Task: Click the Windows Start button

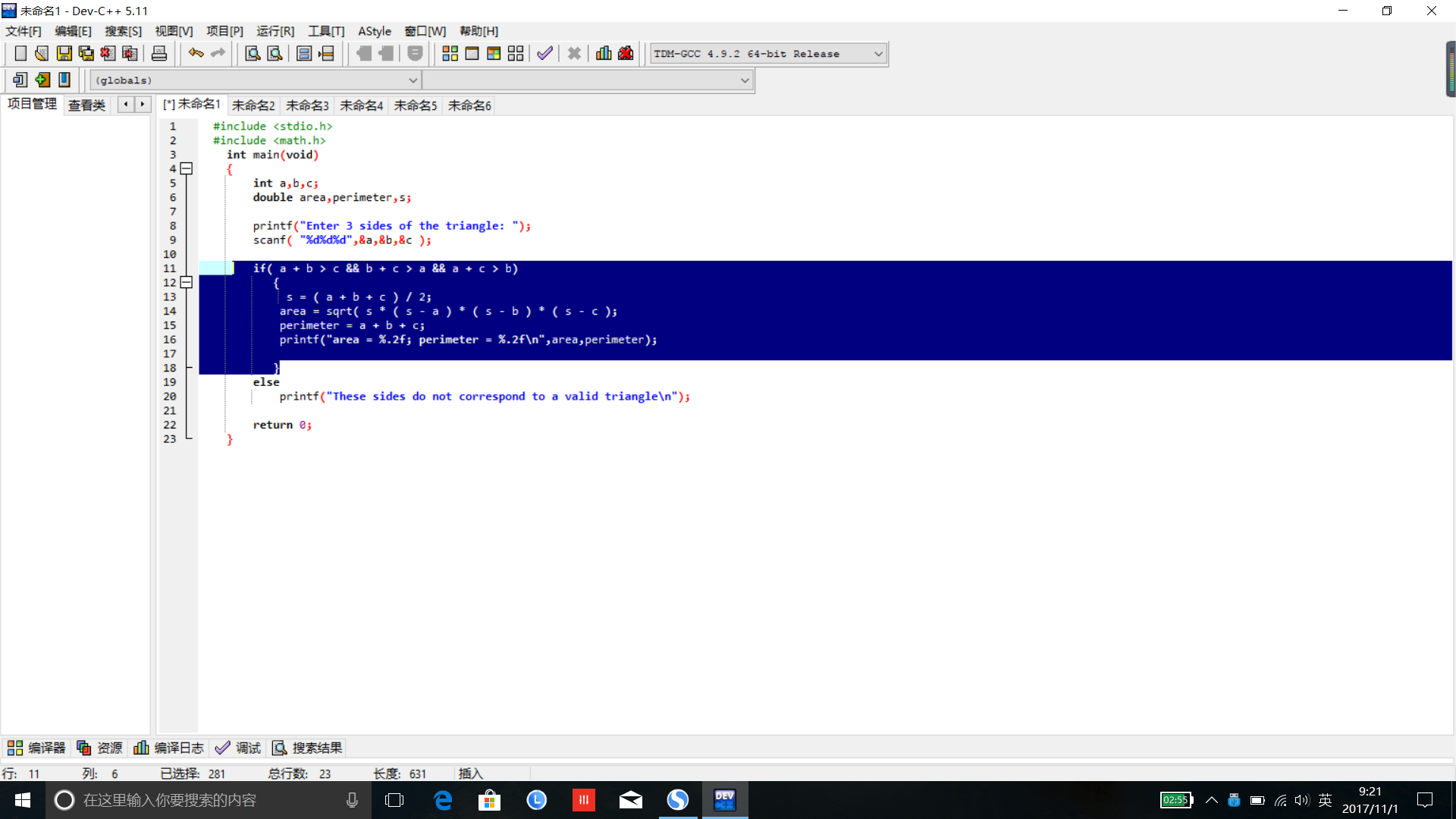Action: tap(23, 800)
